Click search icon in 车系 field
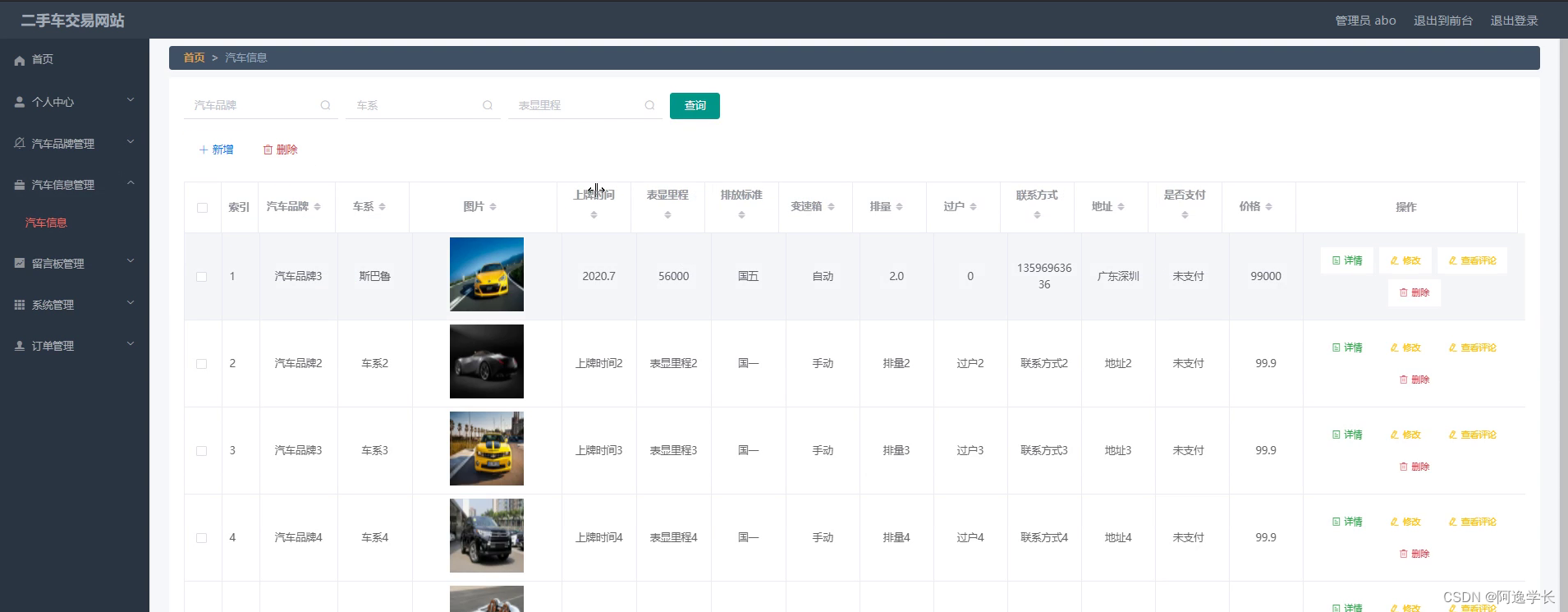This screenshot has width=1568, height=612. coord(488,105)
